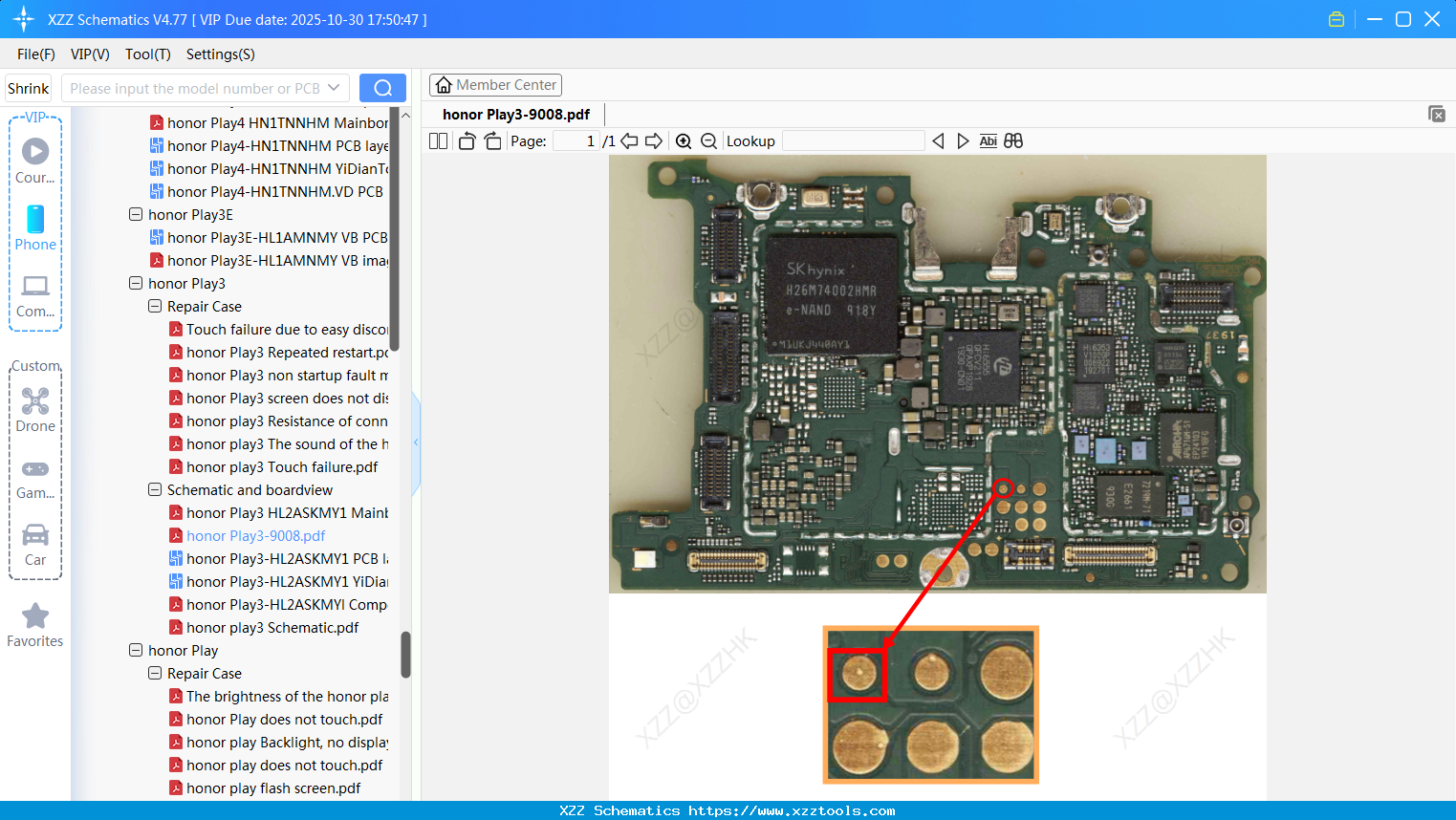The image size is (1456, 820).
Task: Open the Tool(T) menu
Action: pos(148,54)
